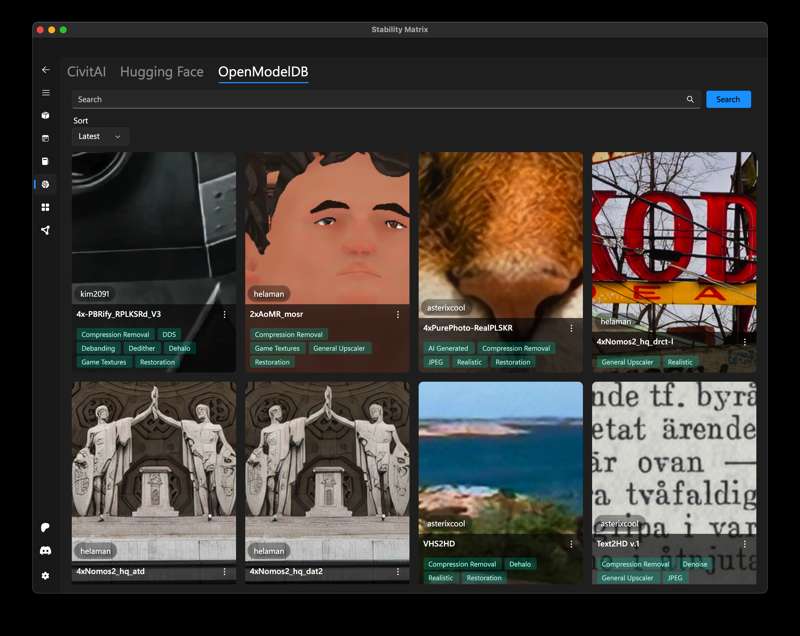Switch to the CivitAI tab
This screenshot has height=636, width=800.
click(86, 72)
